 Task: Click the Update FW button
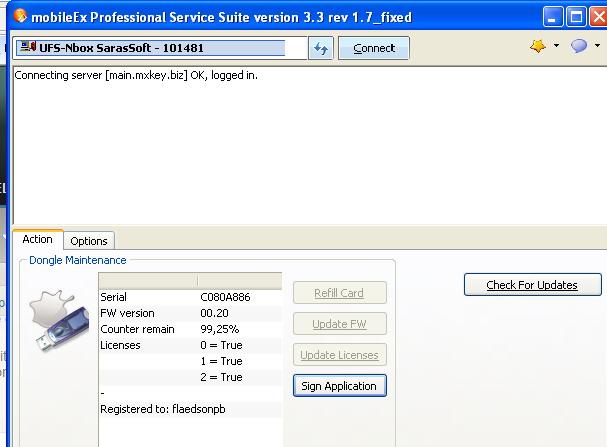(x=339, y=324)
